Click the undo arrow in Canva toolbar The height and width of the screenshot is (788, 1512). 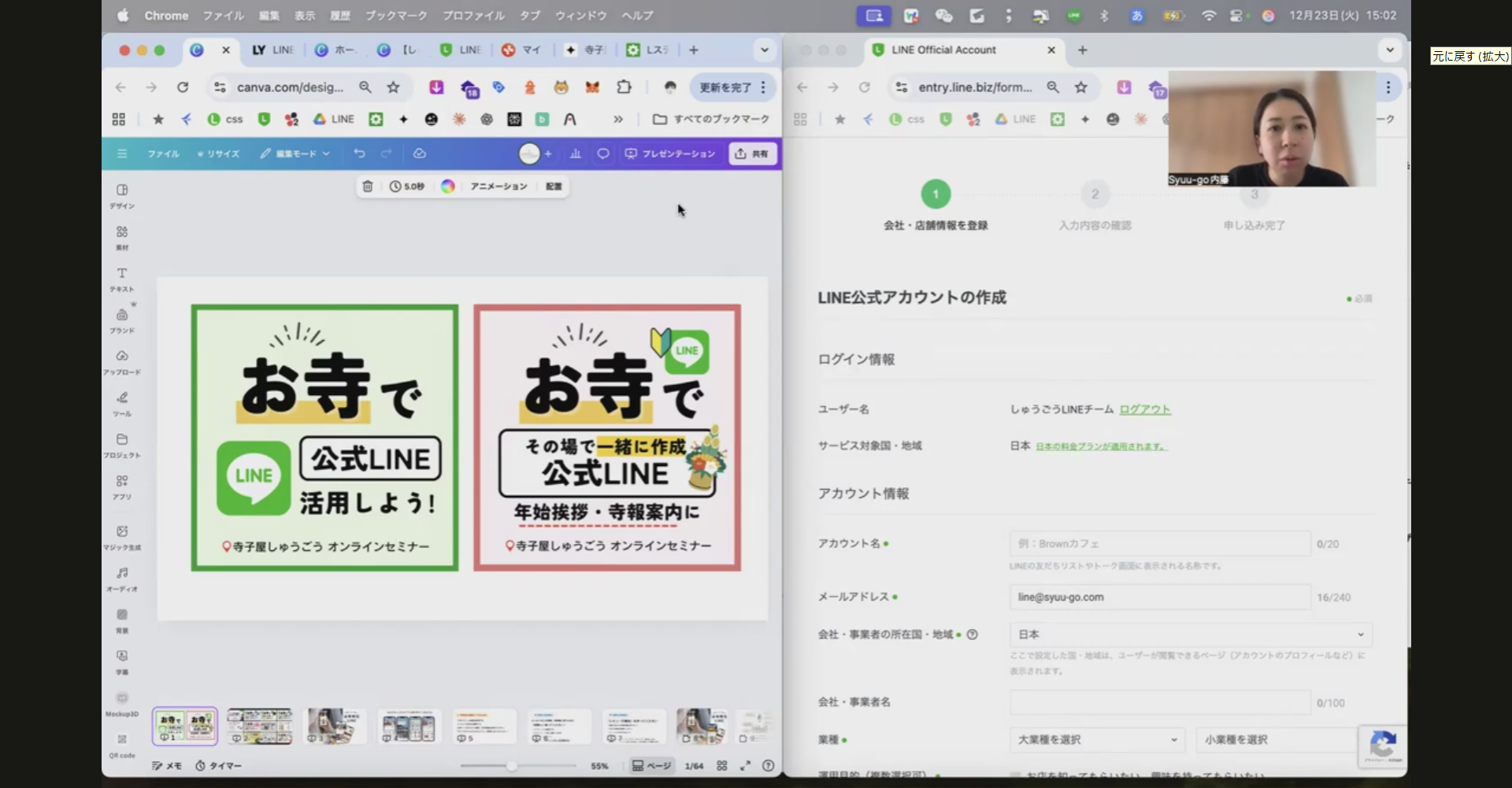(x=359, y=154)
